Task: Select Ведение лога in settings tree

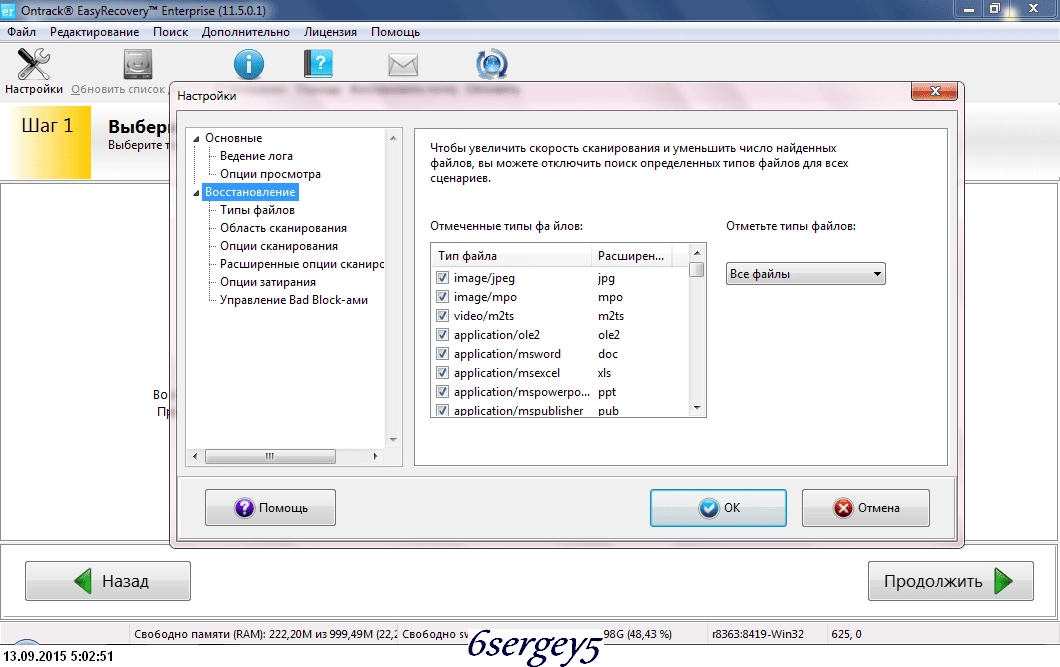Action: (256, 156)
